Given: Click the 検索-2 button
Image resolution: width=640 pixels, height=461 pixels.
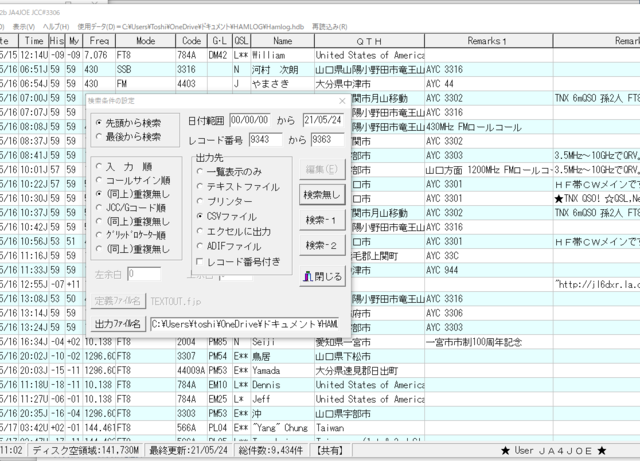Looking at the screenshot, I should (322, 245).
